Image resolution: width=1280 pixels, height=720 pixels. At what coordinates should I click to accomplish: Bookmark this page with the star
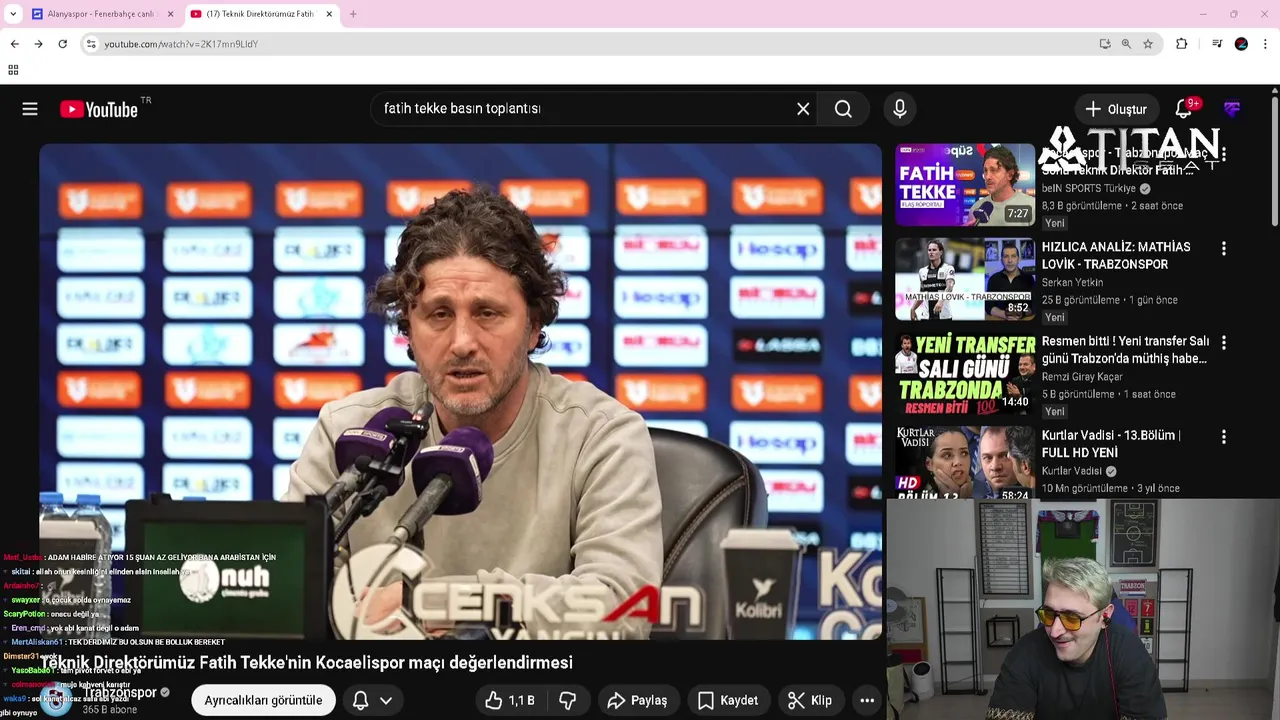click(x=1148, y=44)
